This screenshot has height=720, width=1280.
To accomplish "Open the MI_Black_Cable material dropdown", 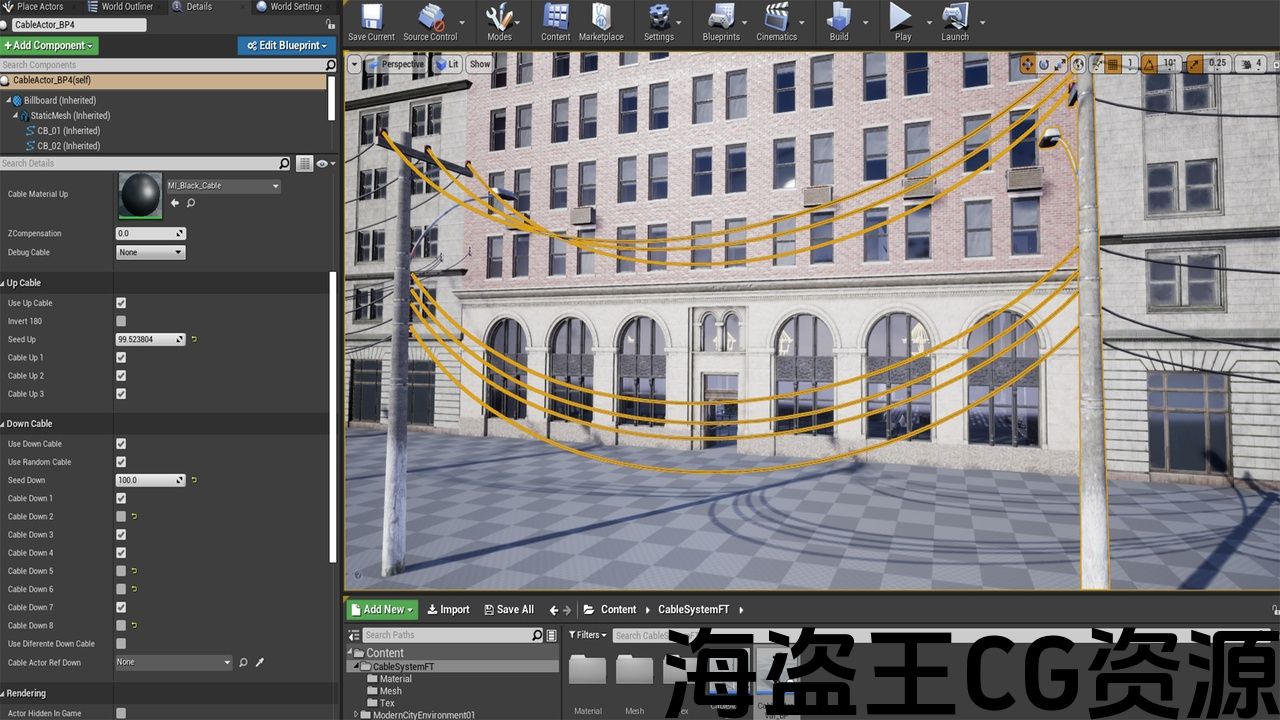I will [223, 186].
